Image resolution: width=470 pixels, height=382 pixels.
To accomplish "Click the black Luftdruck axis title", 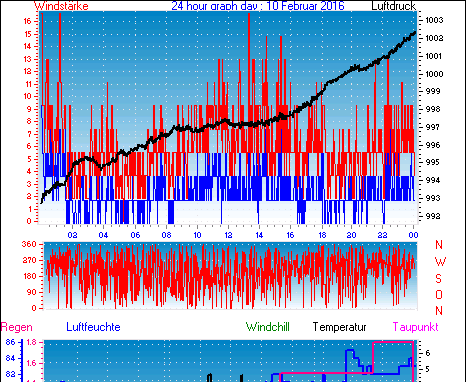I will [x=393, y=6].
